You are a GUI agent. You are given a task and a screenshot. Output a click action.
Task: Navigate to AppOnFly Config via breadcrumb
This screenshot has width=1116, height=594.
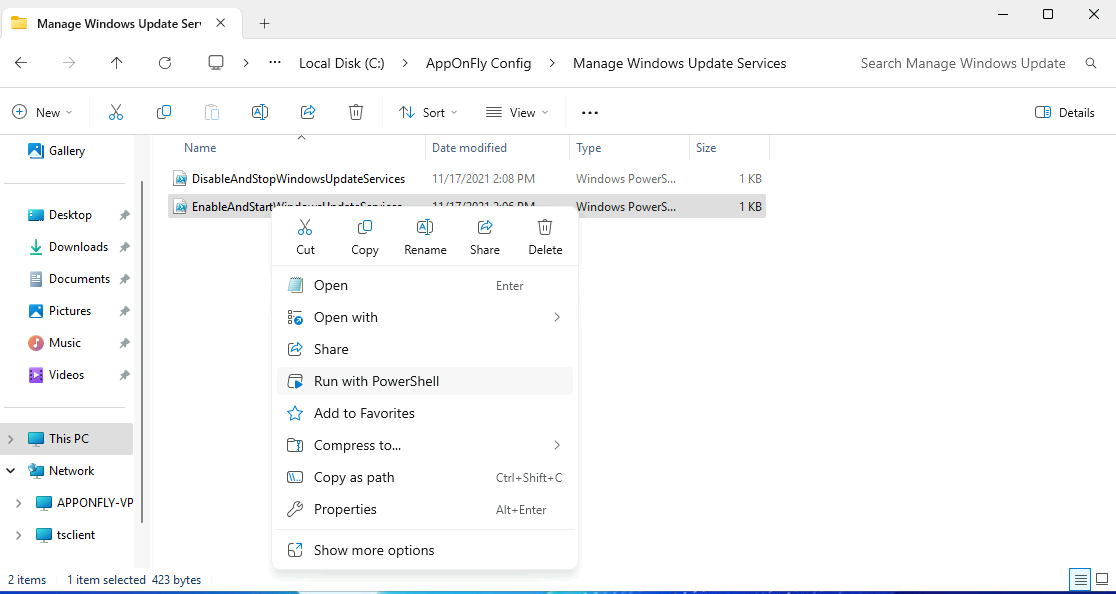click(478, 62)
